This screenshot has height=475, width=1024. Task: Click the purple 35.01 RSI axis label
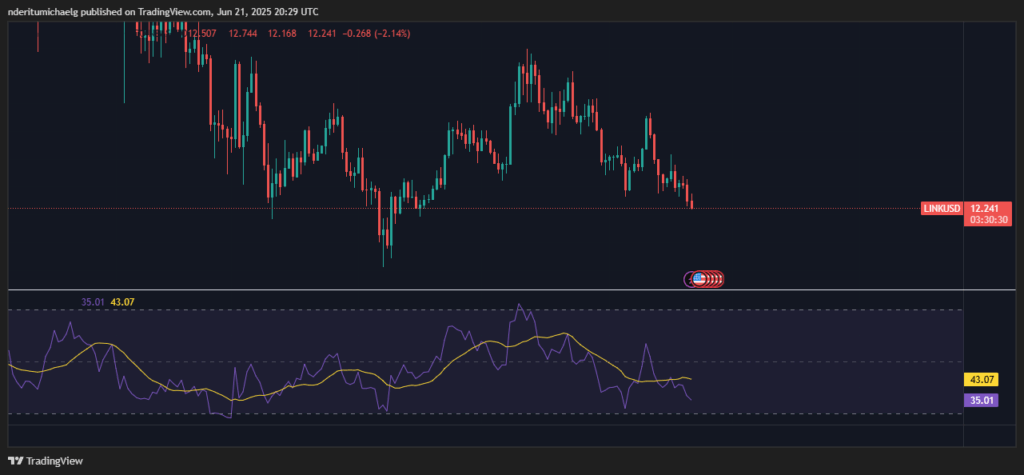[981, 400]
